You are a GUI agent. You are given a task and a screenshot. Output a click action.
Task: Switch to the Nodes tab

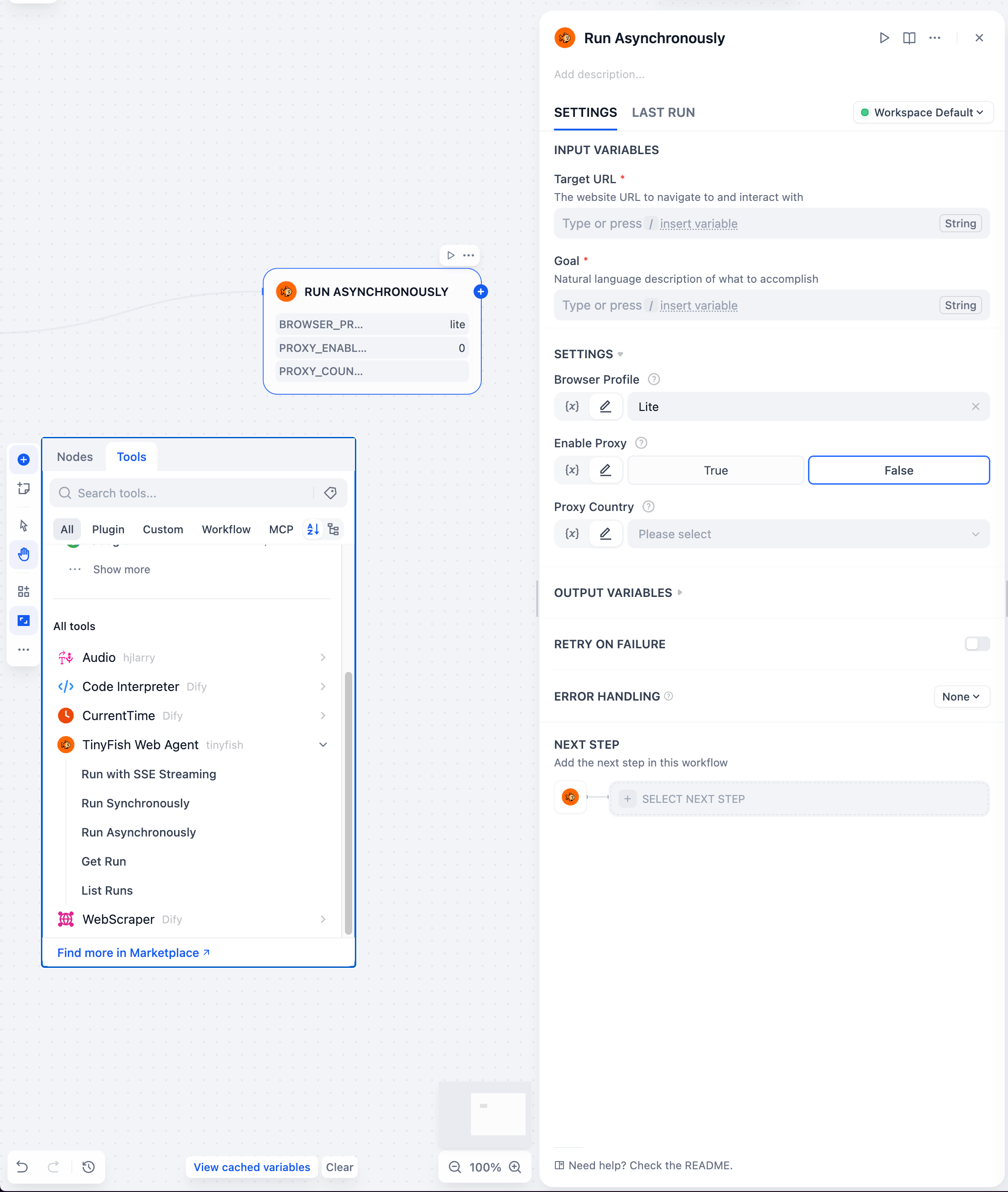(x=75, y=457)
